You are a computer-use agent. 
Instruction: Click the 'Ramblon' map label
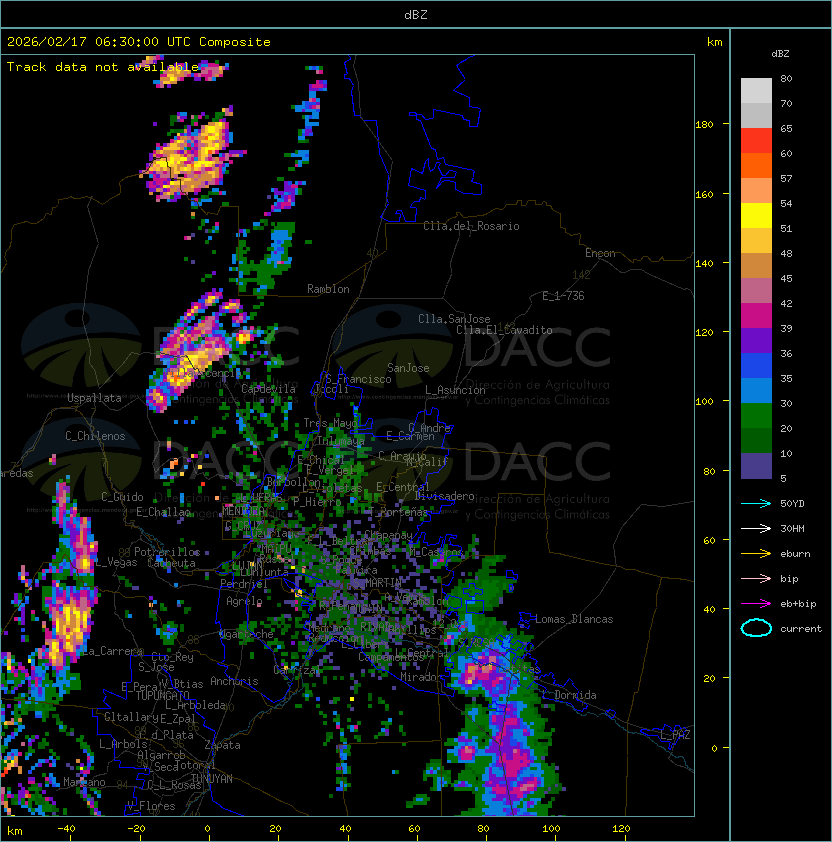click(x=328, y=289)
